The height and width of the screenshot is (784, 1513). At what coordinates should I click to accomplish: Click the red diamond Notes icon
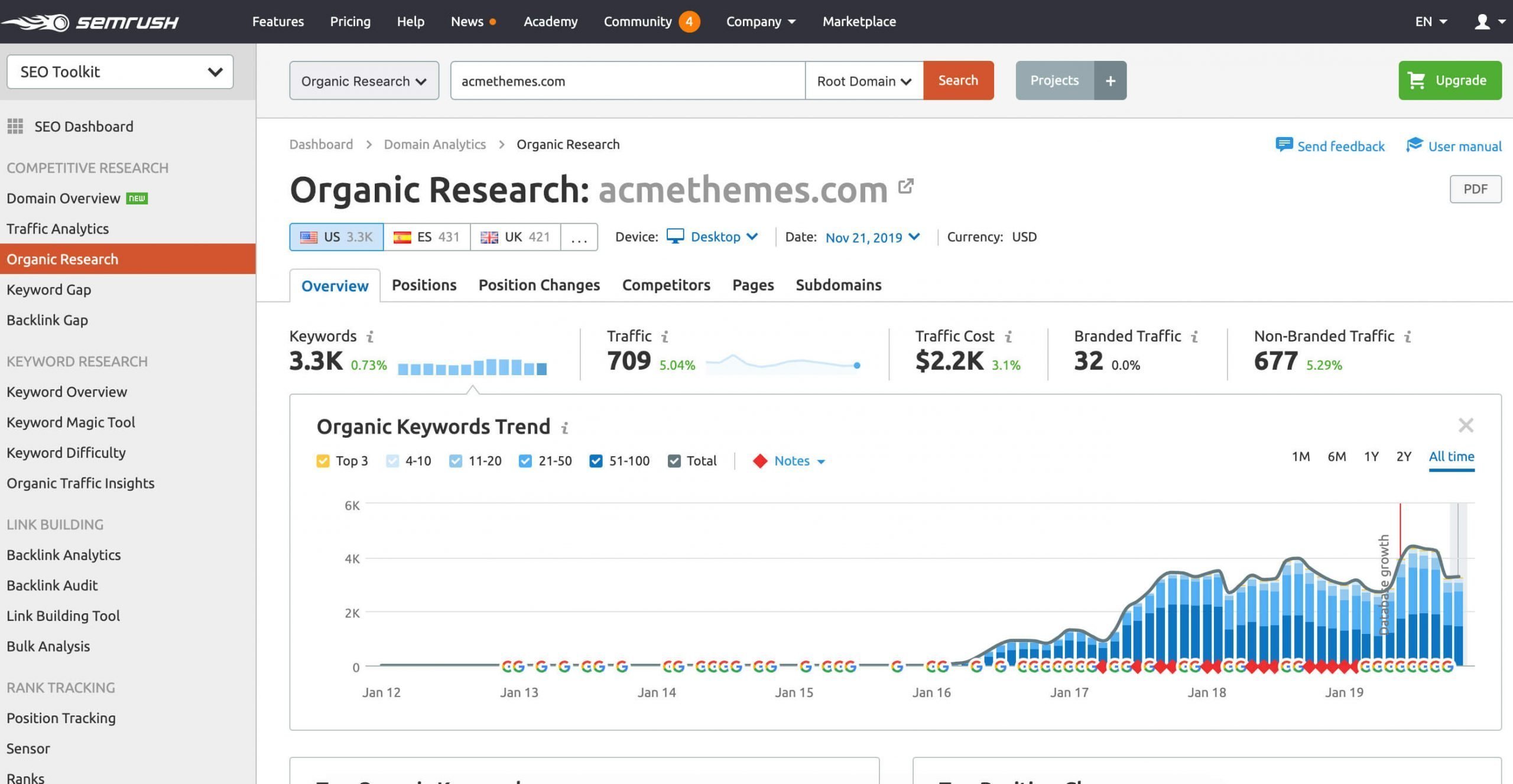760,461
